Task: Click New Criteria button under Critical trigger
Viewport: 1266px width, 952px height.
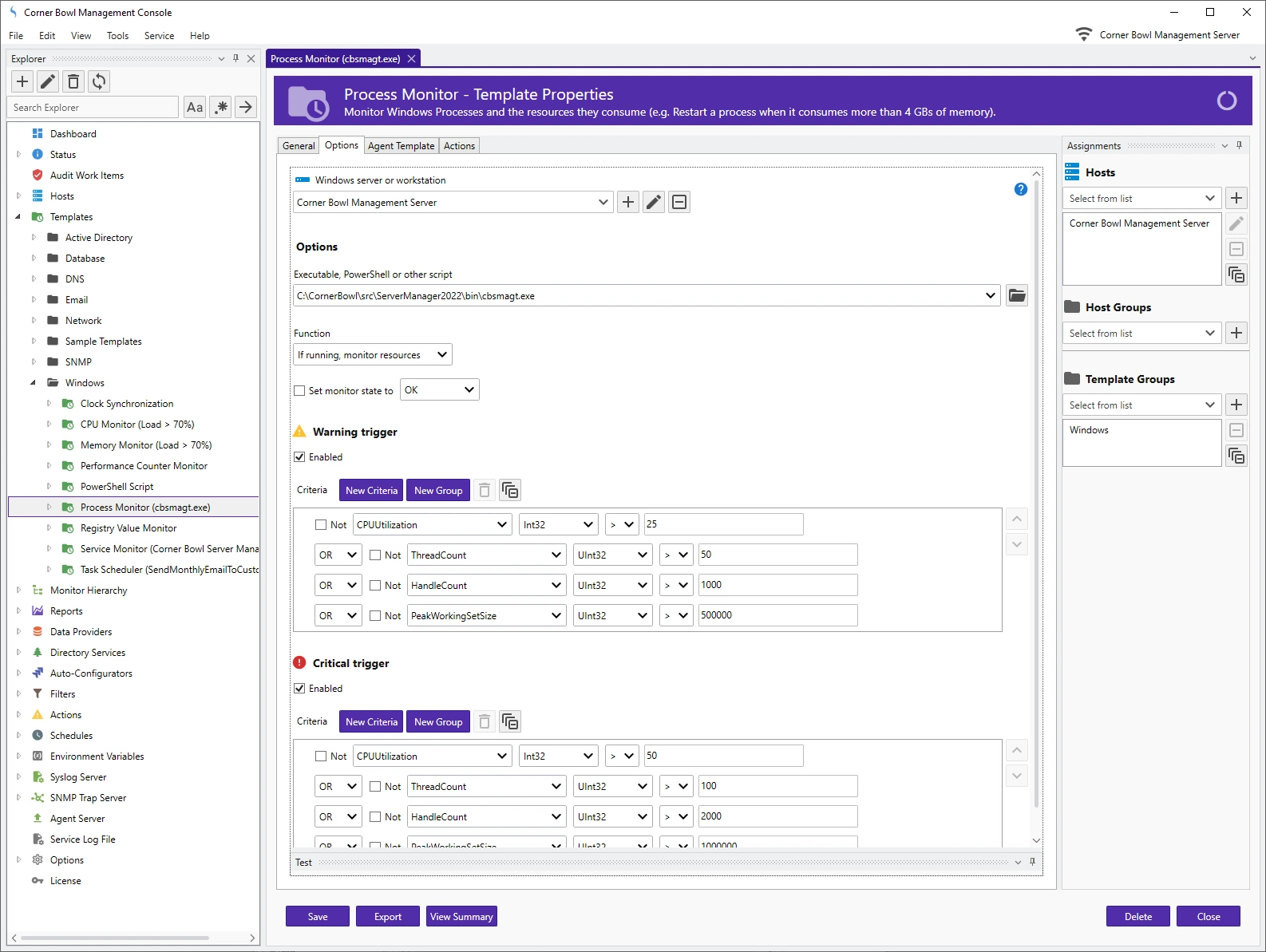Action: (x=371, y=722)
